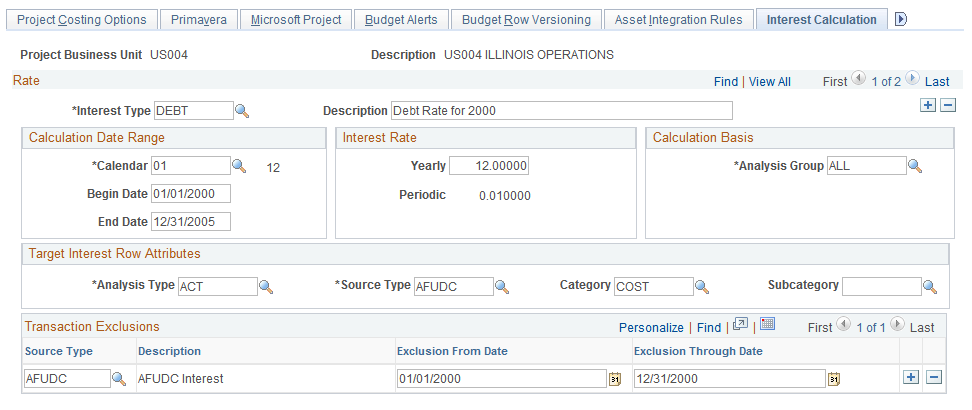Screen dimensions: 972x410
Task: Click Personalize link in Transaction Exclusions
Action: tap(651, 327)
